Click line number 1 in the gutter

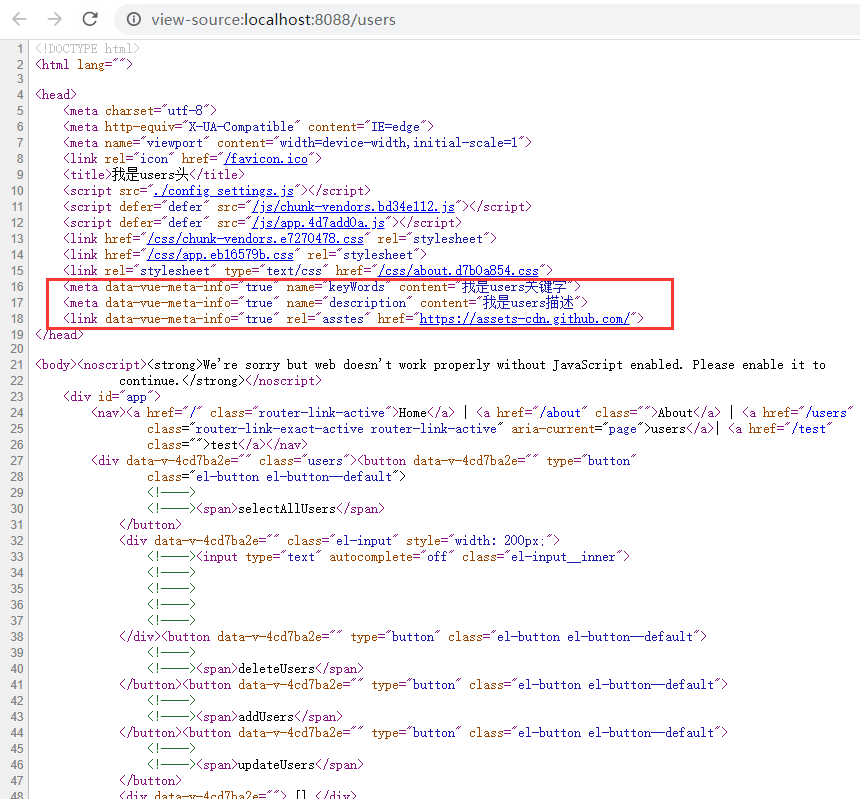[x=18, y=47]
